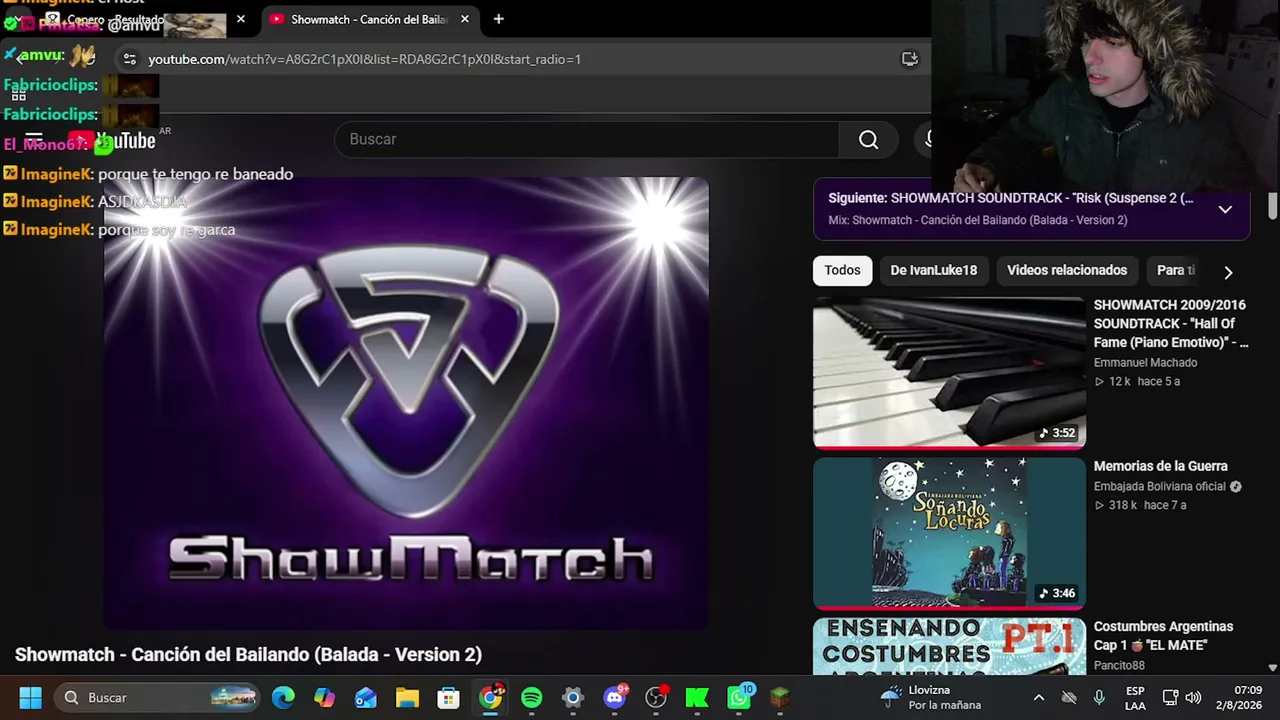Close the Canero Resultado browser tab
Viewport: 1280px width, 720px height.
pyautogui.click(x=240, y=19)
